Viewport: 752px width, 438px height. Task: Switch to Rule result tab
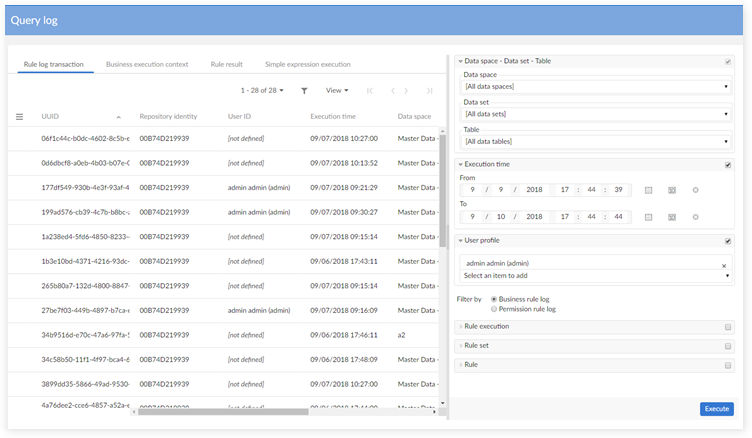226,64
